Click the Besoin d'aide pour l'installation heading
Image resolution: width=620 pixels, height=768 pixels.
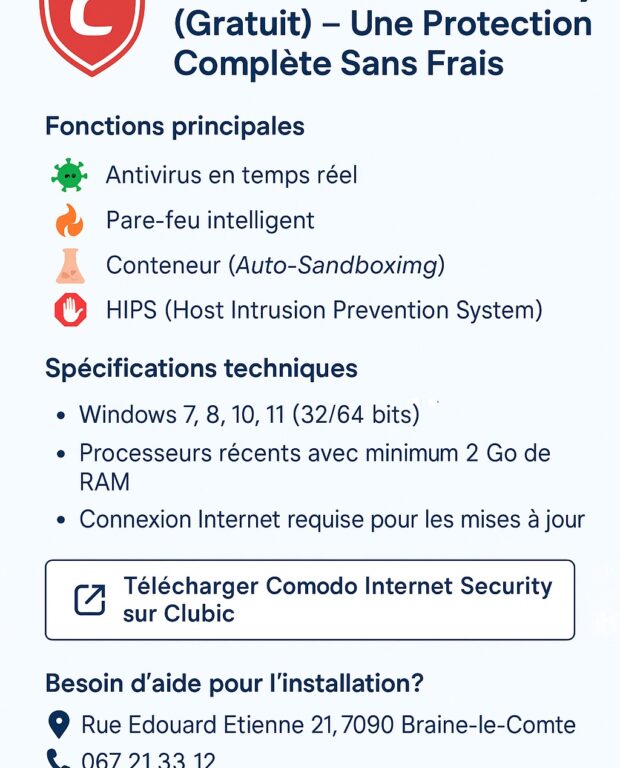click(x=234, y=683)
